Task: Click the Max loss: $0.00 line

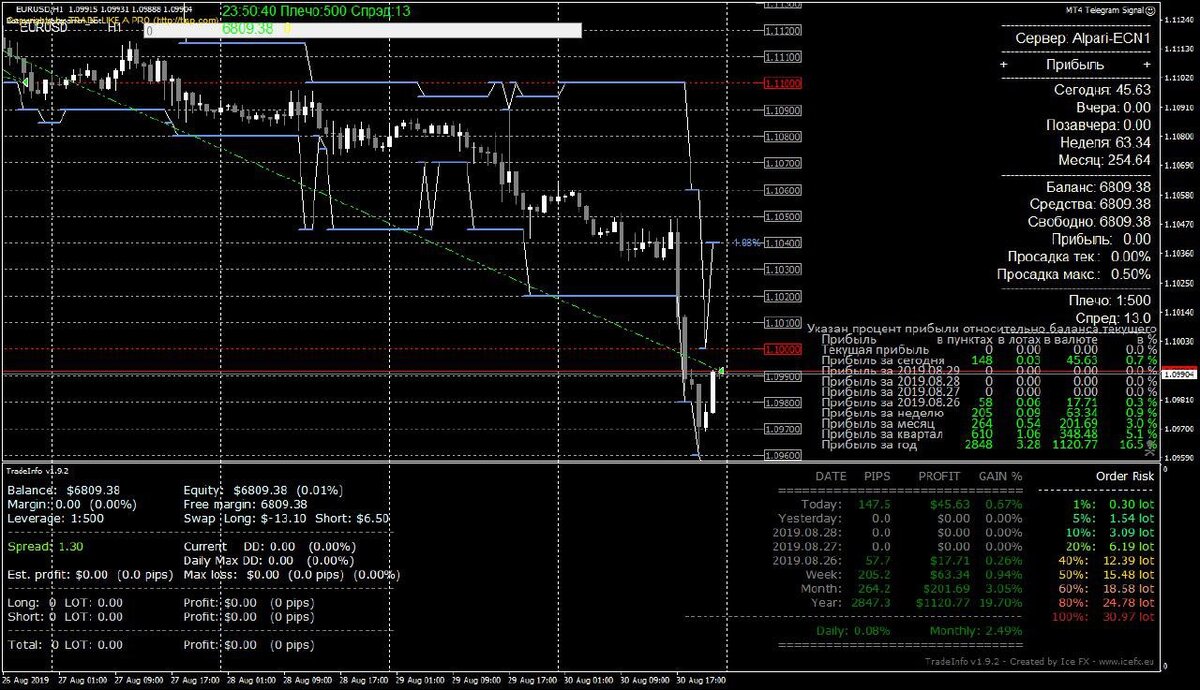Action: (291, 575)
